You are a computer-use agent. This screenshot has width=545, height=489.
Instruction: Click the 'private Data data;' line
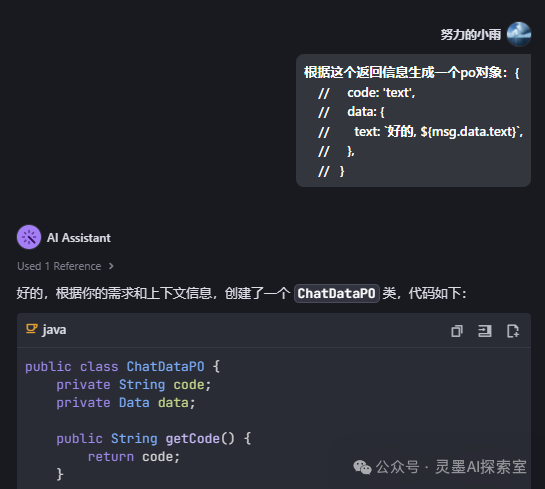(x=126, y=403)
